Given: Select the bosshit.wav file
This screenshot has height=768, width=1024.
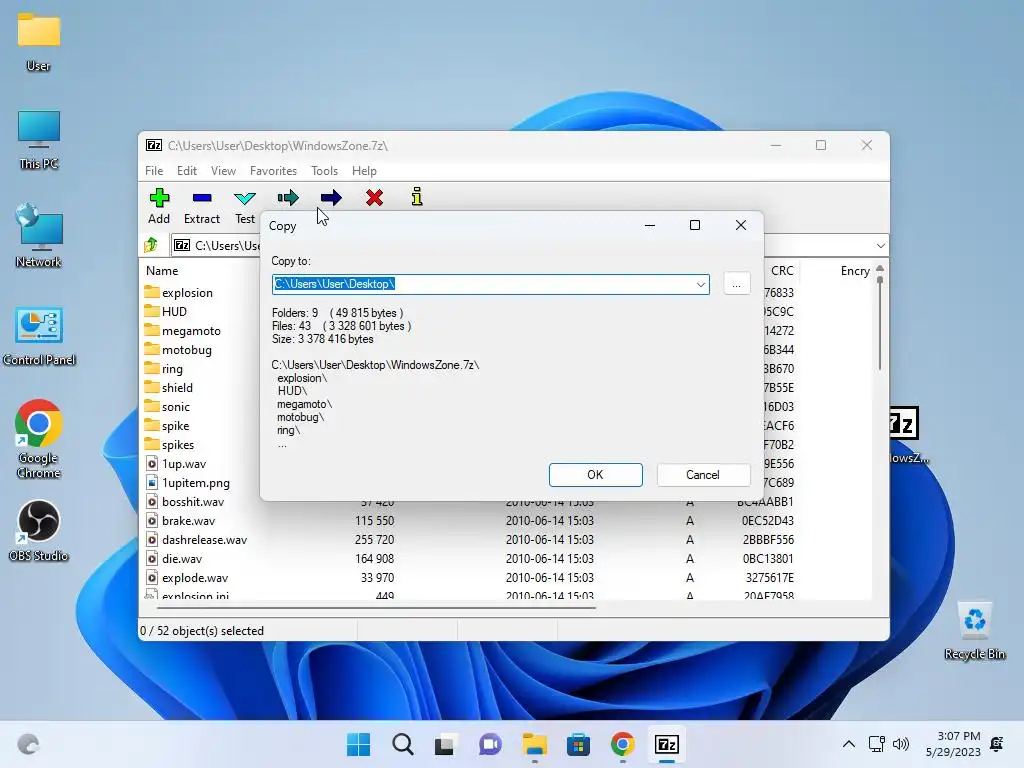Looking at the screenshot, I should [x=185, y=502].
